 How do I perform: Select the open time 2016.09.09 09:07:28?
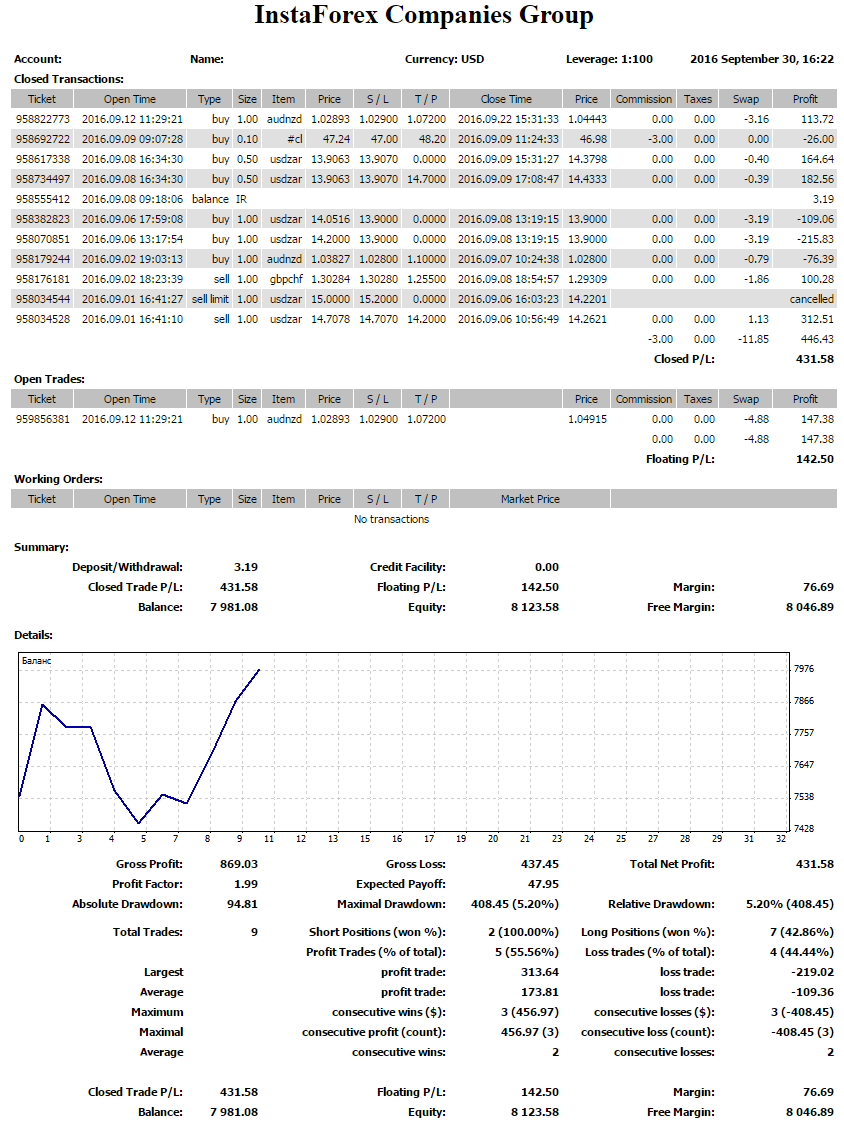pyautogui.click(x=133, y=139)
